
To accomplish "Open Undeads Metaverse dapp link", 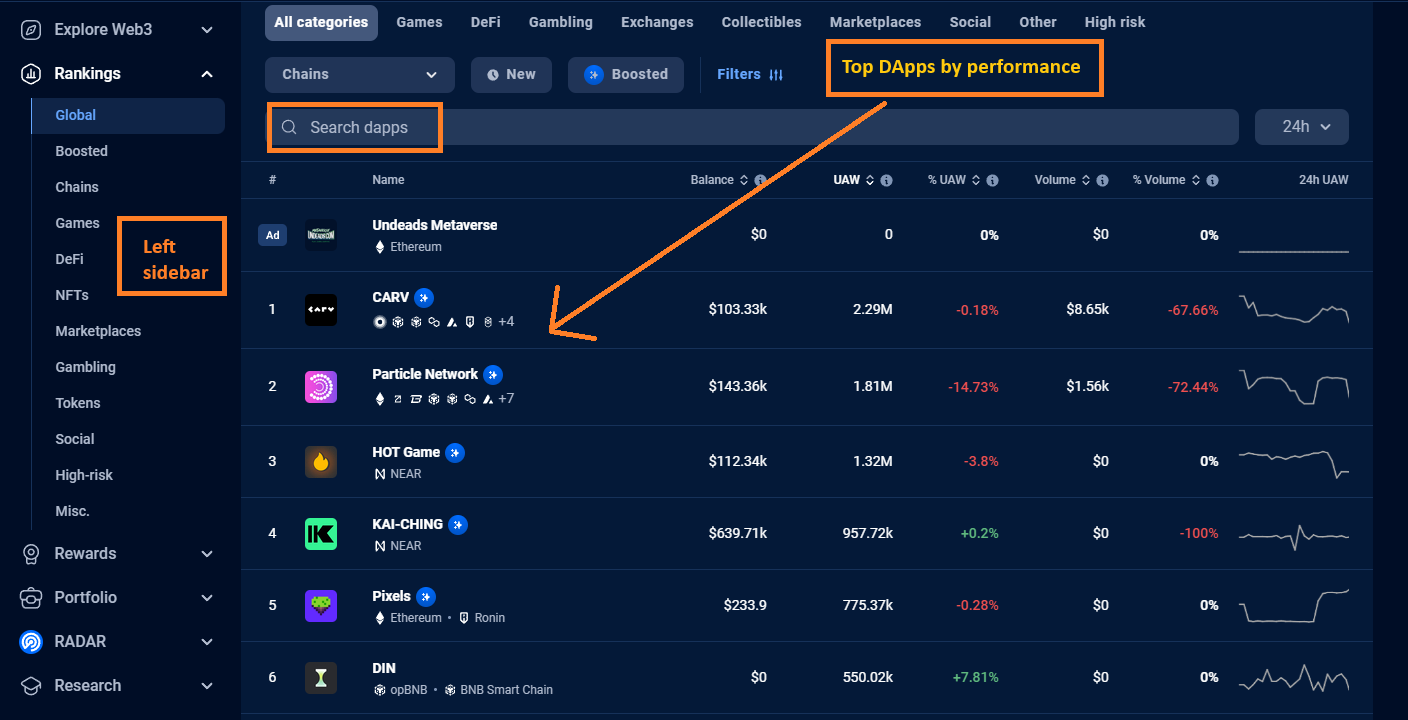I will 434,225.
